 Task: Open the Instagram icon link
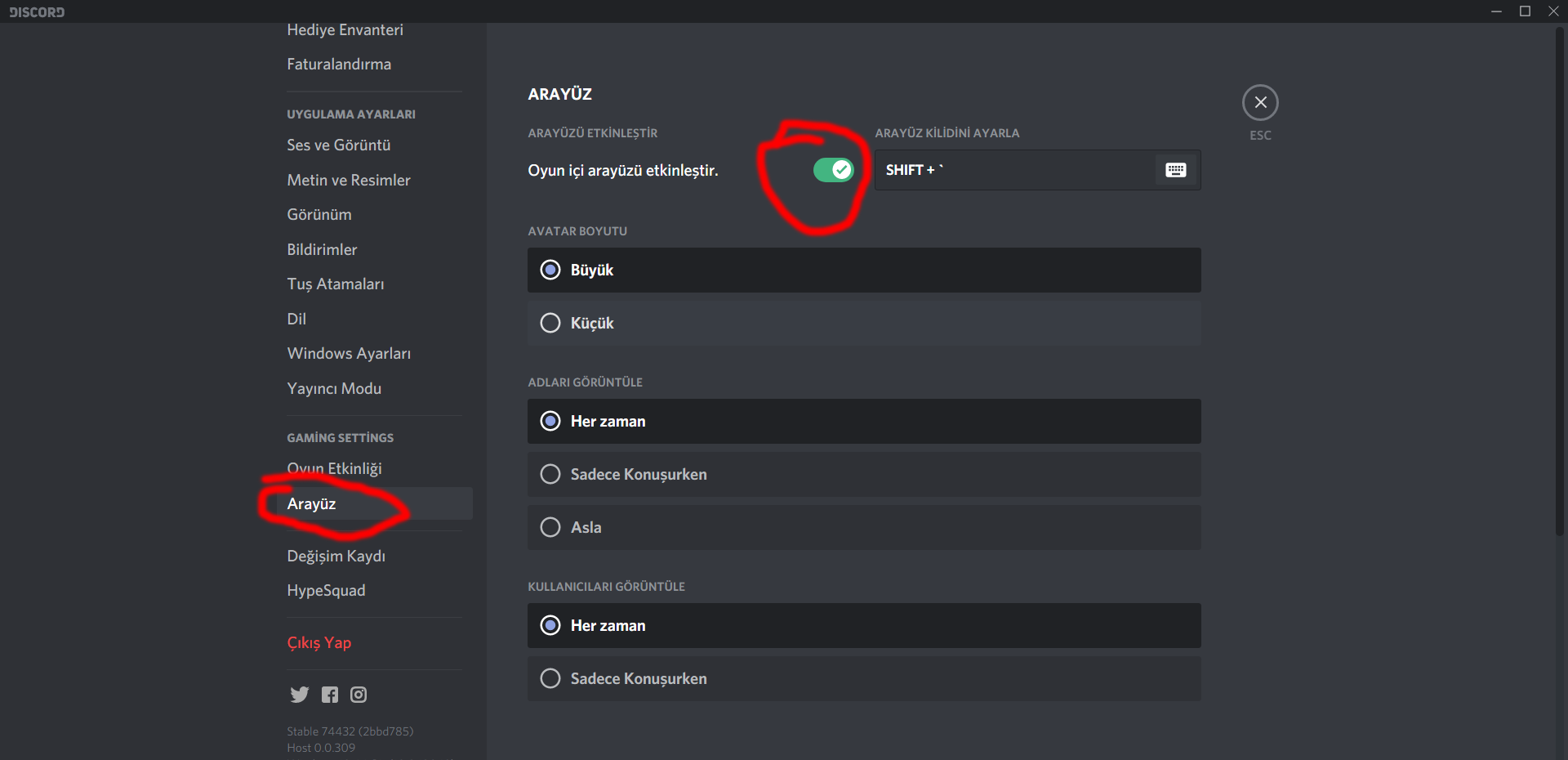pyautogui.click(x=359, y=695)
